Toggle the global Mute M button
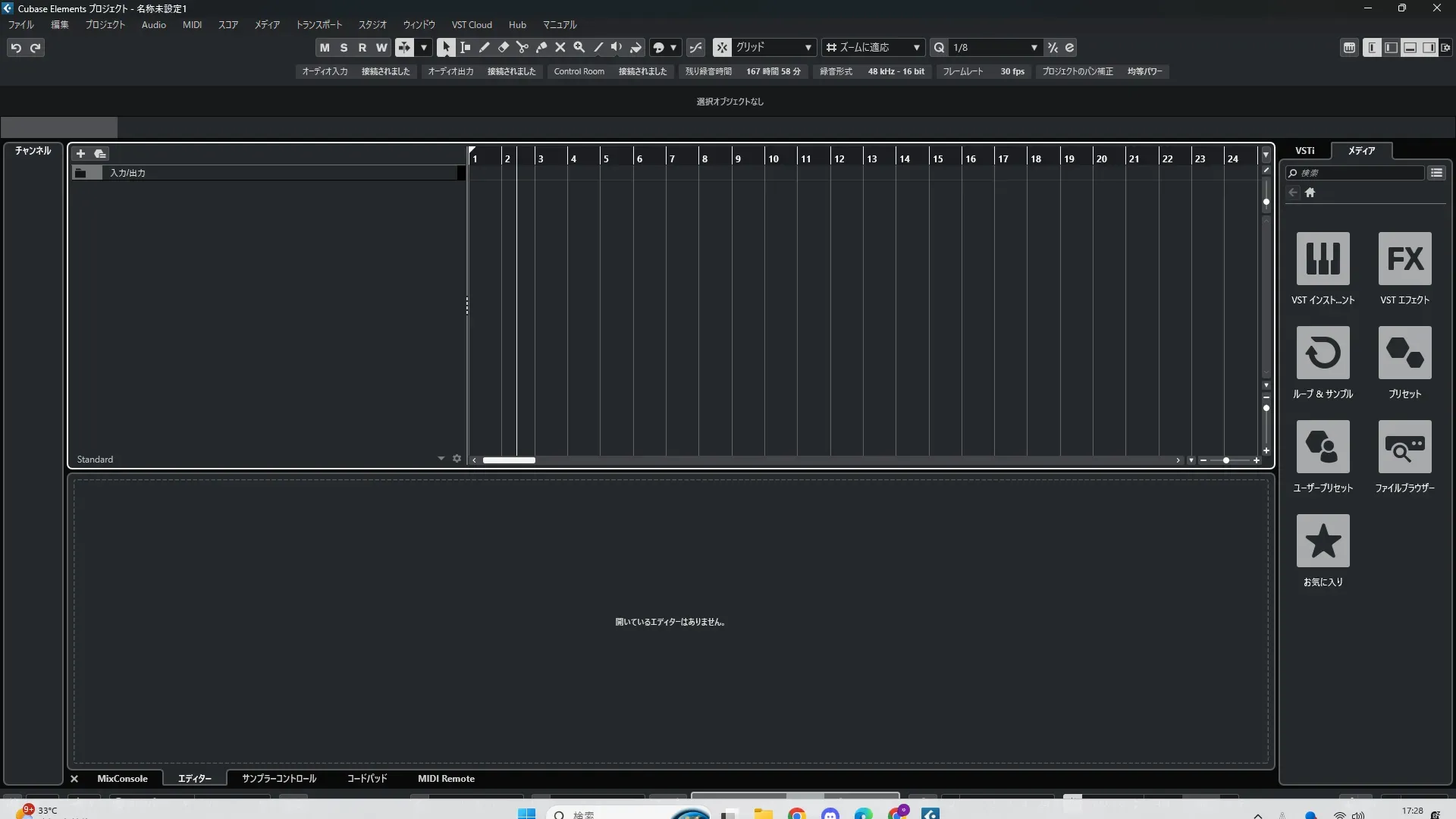The height and width of the screenshot is (819, 1456). [325, 47]
